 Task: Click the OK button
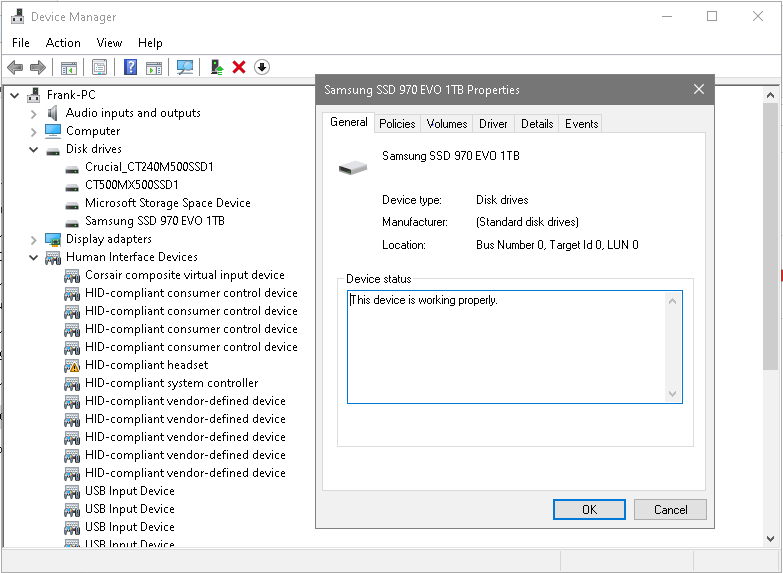point(589,510)
